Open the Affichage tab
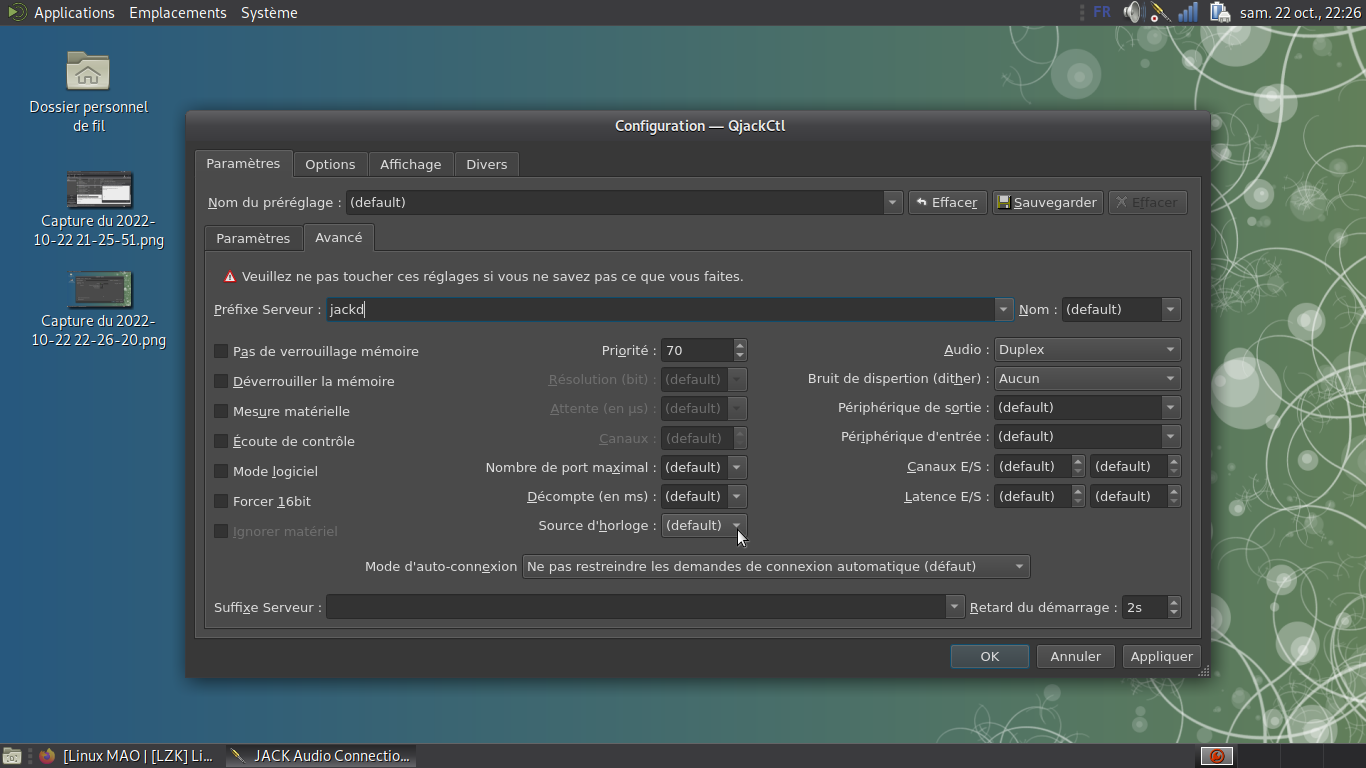The height and width of the screenshot is (768, 1366). [410, 164]
